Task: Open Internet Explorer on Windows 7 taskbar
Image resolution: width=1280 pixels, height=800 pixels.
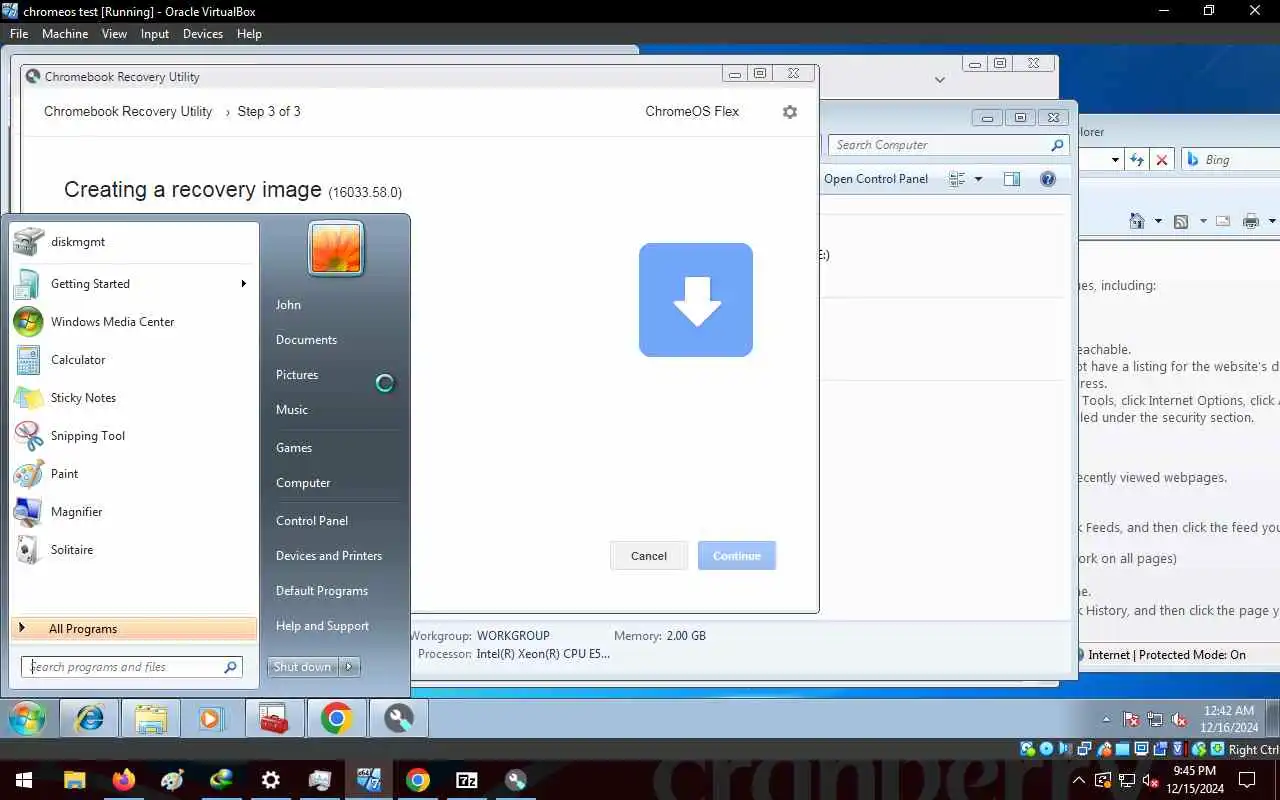Action: point(89,718)
